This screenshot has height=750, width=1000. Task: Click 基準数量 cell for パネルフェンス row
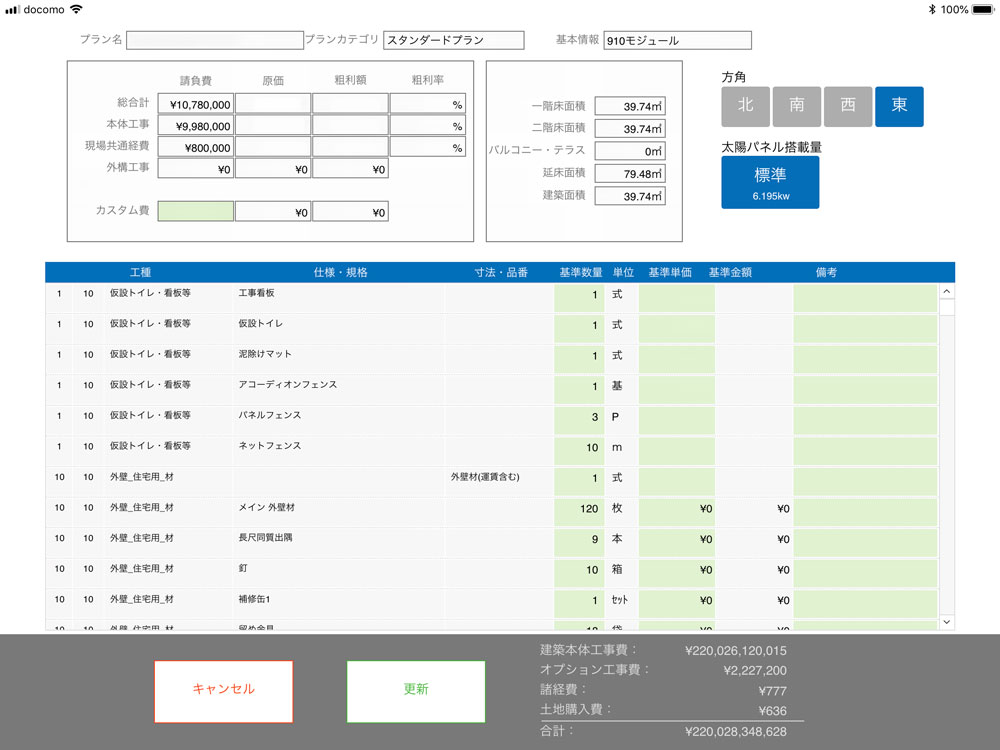click(x=578, y=420)
